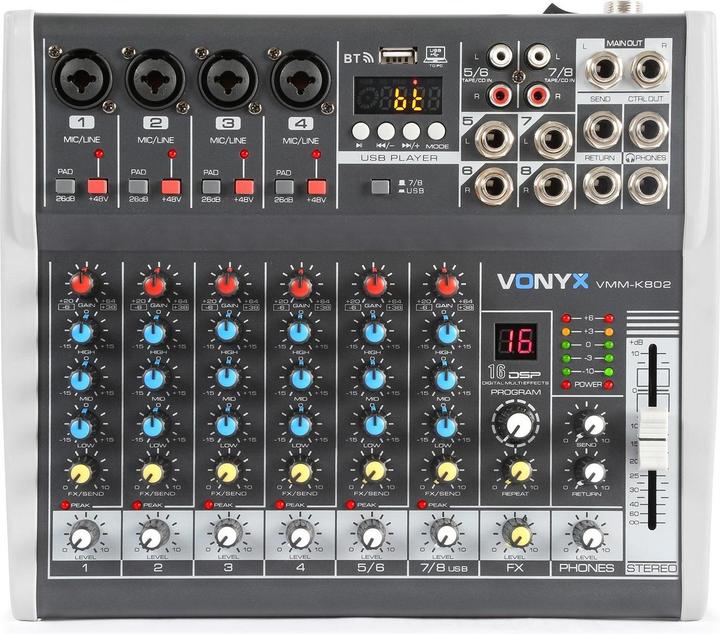720x634 pixels.
Task: Click the channel 2 LEVEL knob
Action: point(152,536)
